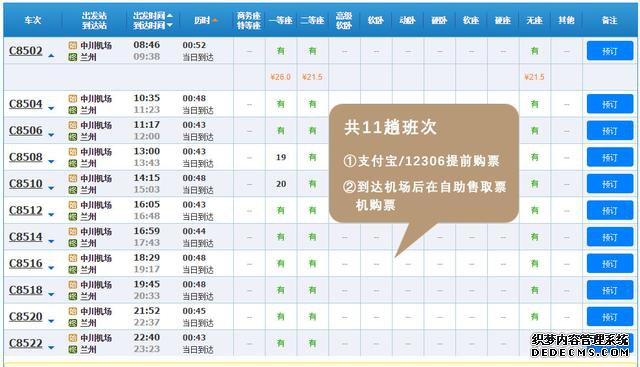This screenshot has width=640, height=367.
Task: Open train C8522 details link
Action: pyautogui.click(x=26, y=343)
